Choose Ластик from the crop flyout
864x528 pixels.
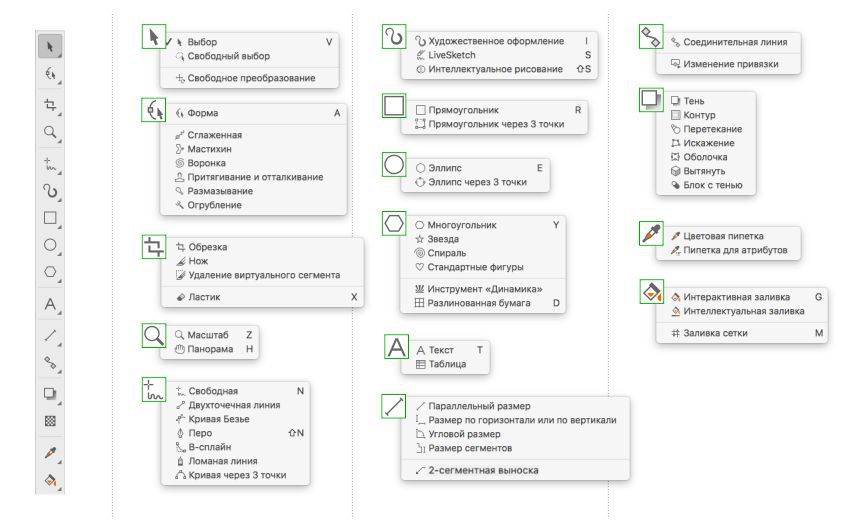206,297
